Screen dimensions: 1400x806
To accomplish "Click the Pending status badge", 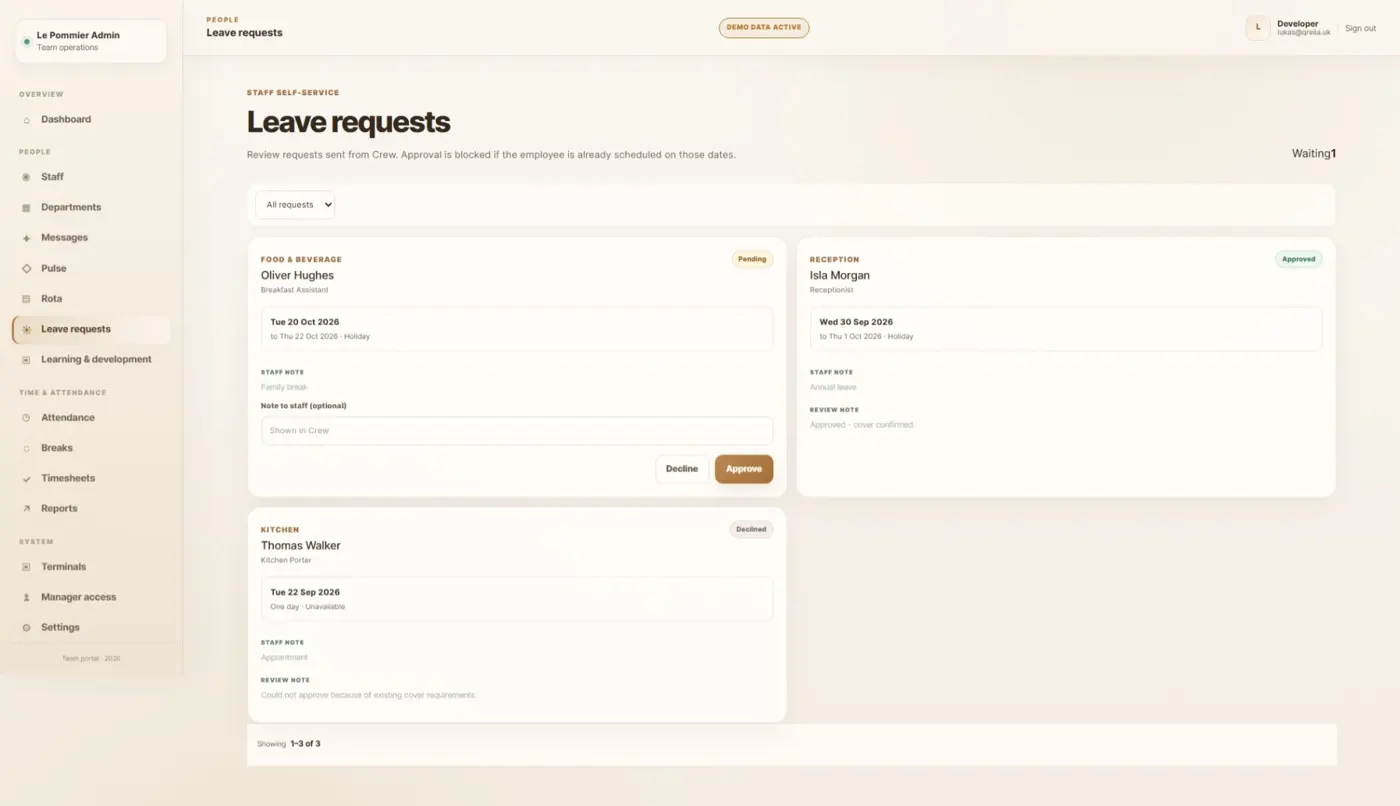I will point(752,259).
